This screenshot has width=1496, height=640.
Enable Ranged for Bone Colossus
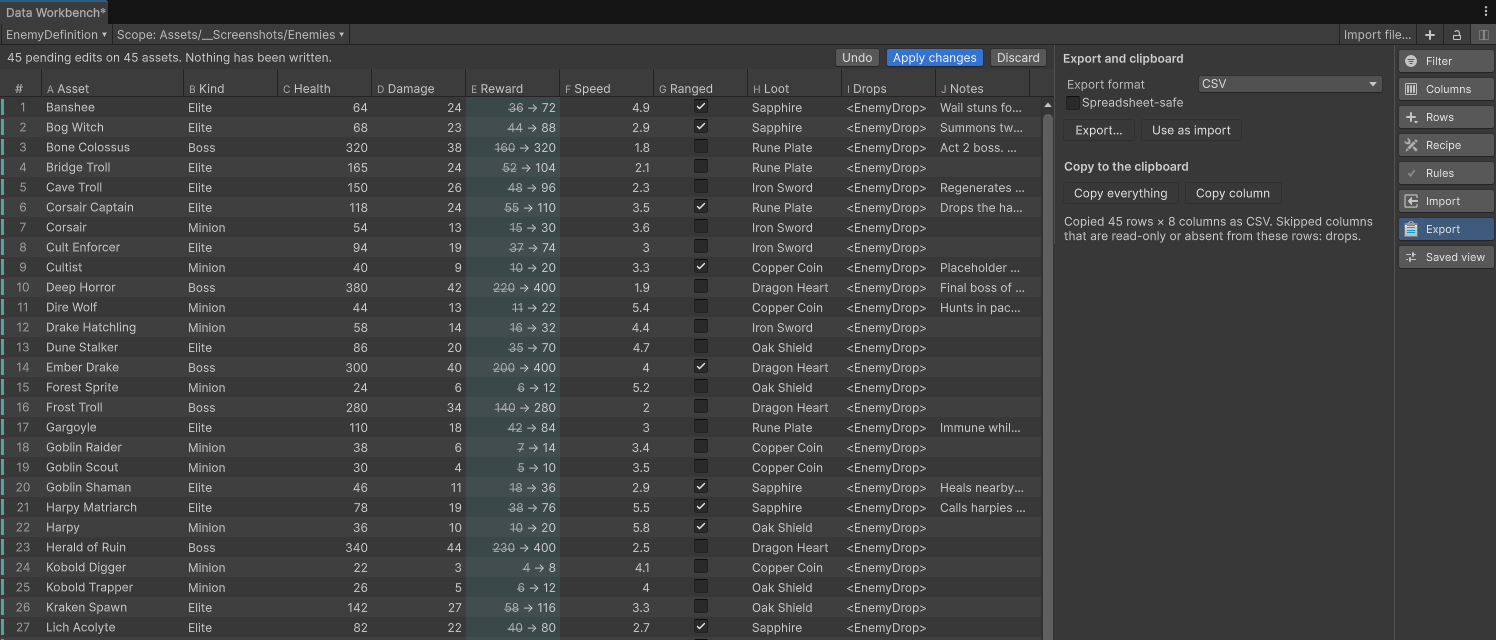(x=701, y=146)
